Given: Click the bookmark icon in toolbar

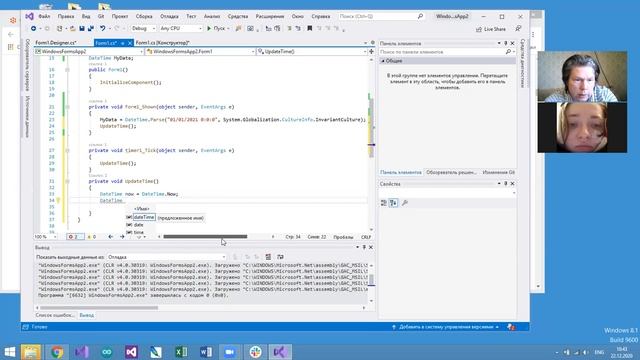Looking at the screenshot, I should [x=310, y=29].
